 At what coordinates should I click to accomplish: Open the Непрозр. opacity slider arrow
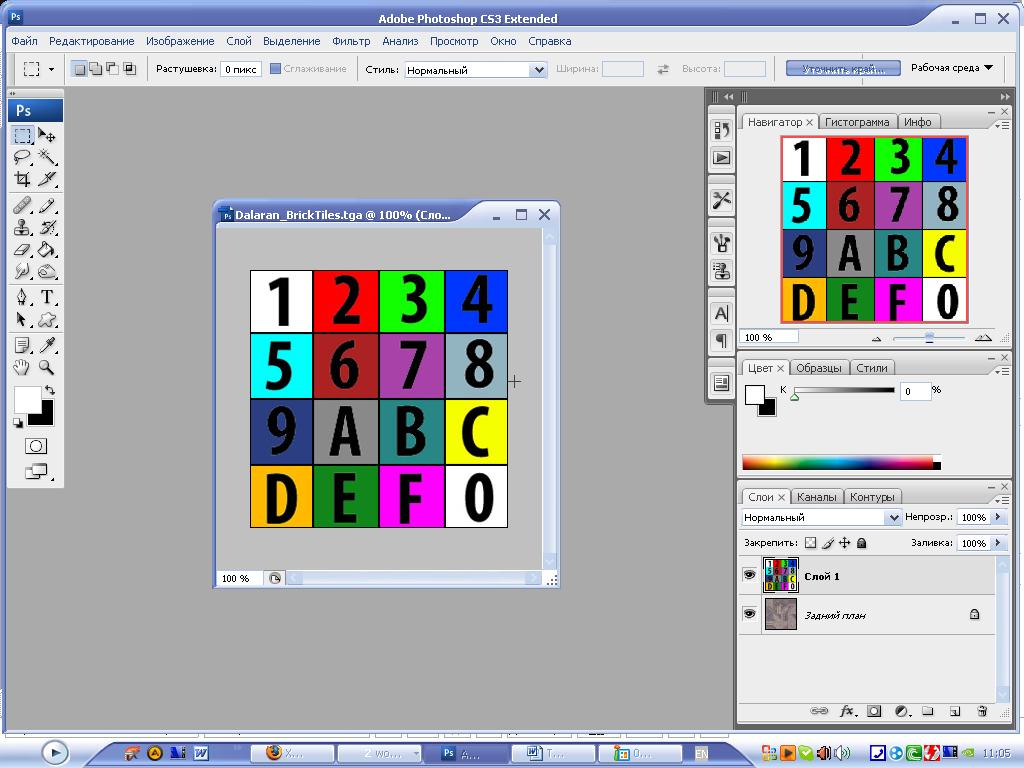[x=998, y=517]
